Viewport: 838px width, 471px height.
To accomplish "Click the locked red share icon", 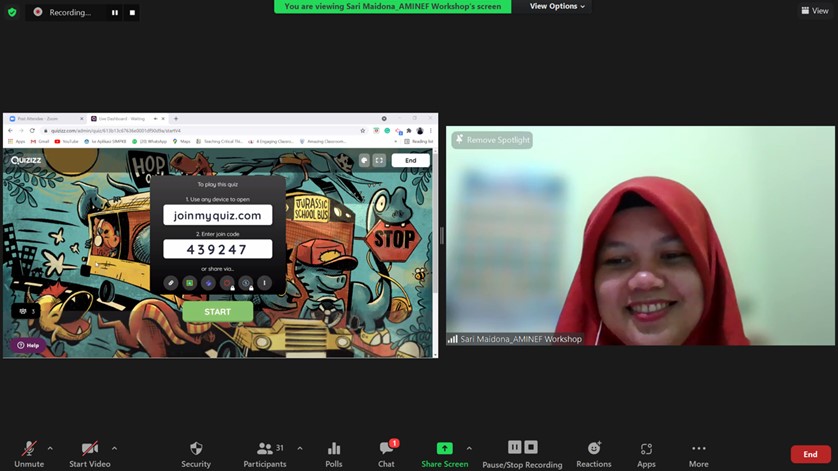I will point(227,283).
